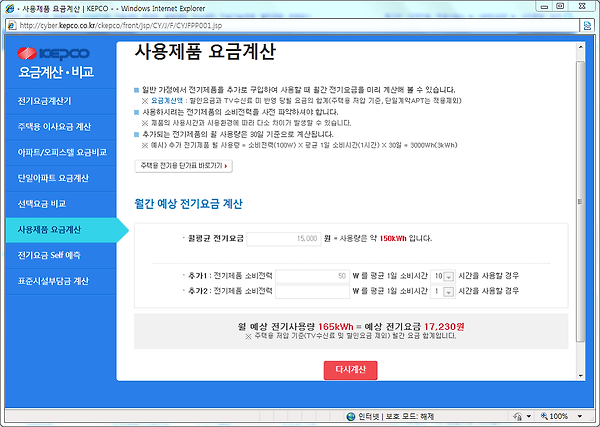Screen dimensions: 600x427
Task: Click the KEPCO logo
Action: click(x=54, y=54)
